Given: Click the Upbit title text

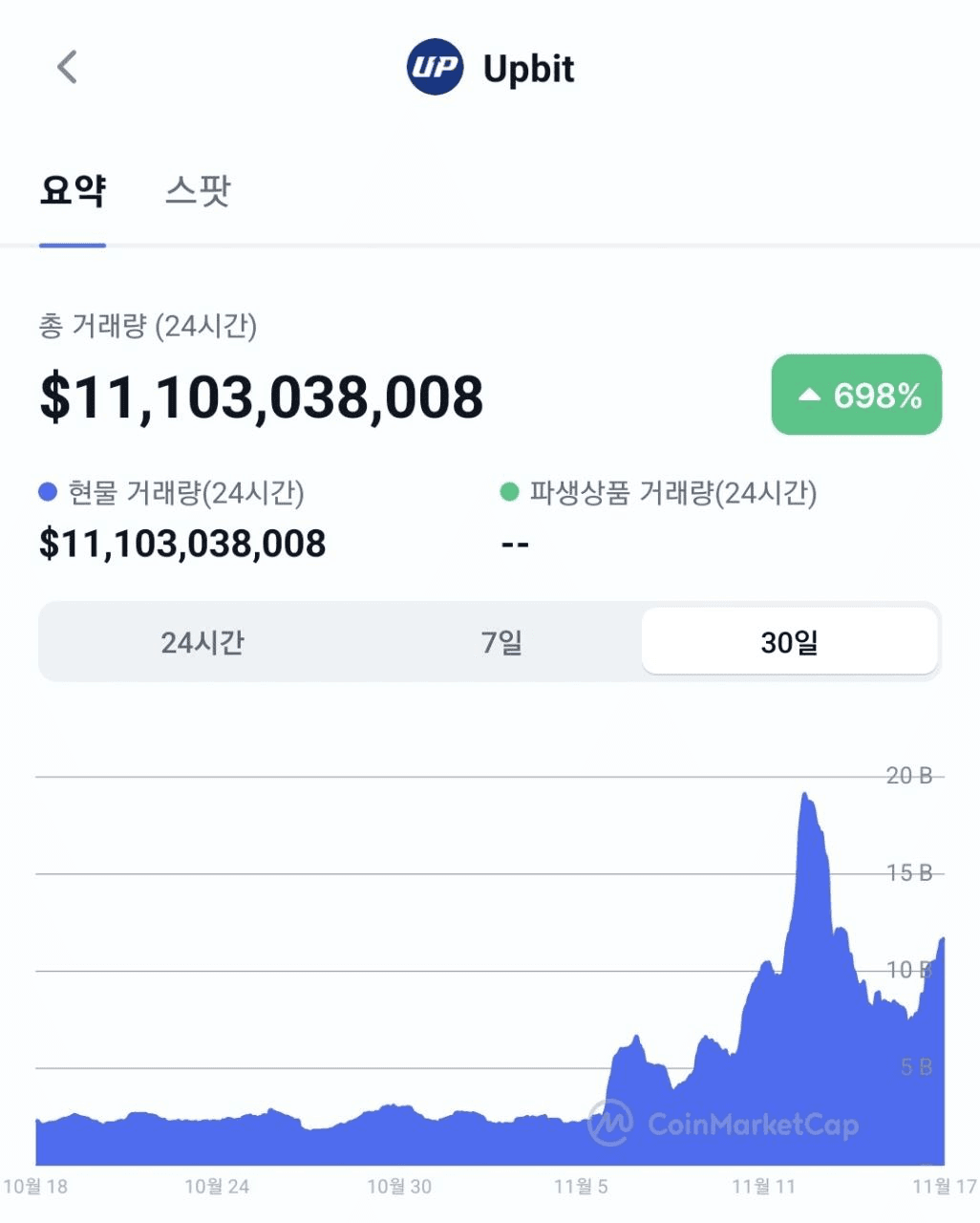Looking at the screenshot, I should pos(528,69).
